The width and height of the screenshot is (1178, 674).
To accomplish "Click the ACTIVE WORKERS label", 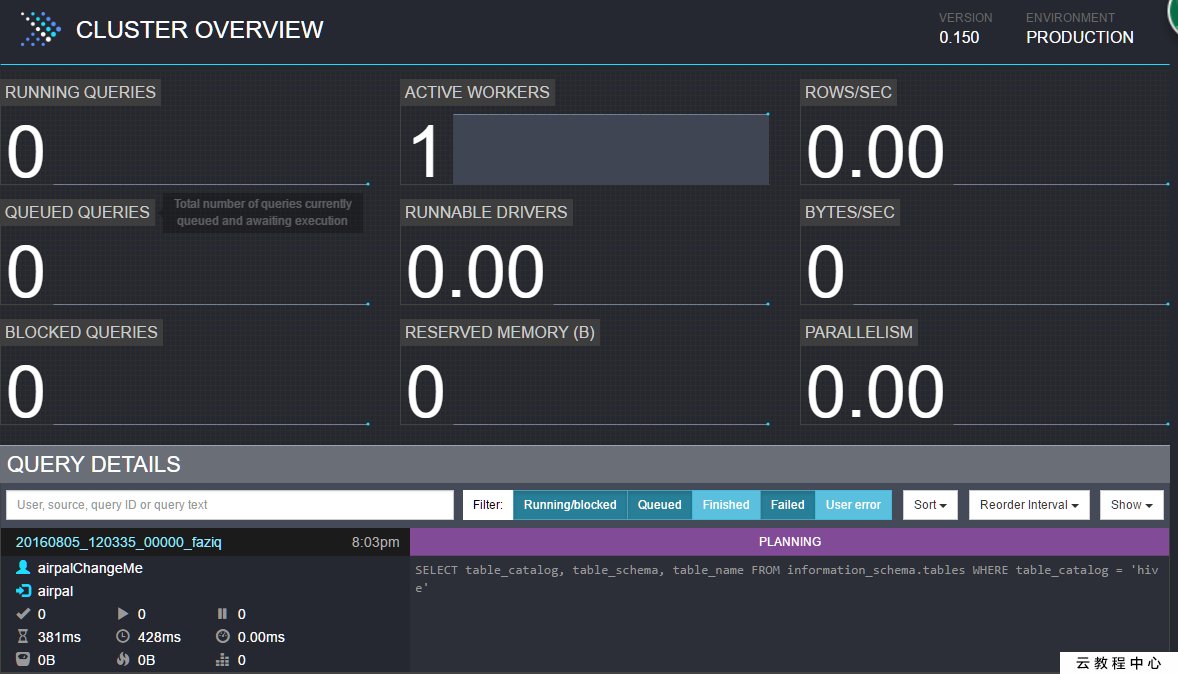I will [x=477, y=92].
